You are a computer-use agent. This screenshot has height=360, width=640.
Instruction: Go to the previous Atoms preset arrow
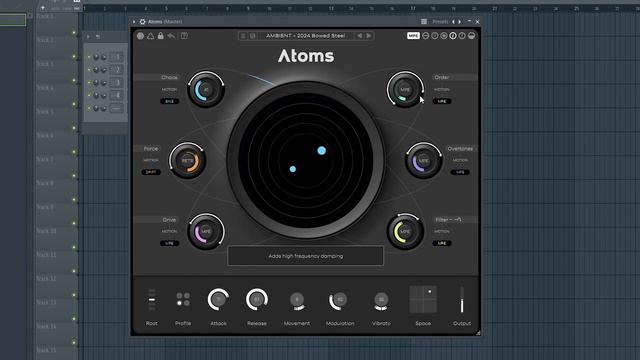(360, 36)
